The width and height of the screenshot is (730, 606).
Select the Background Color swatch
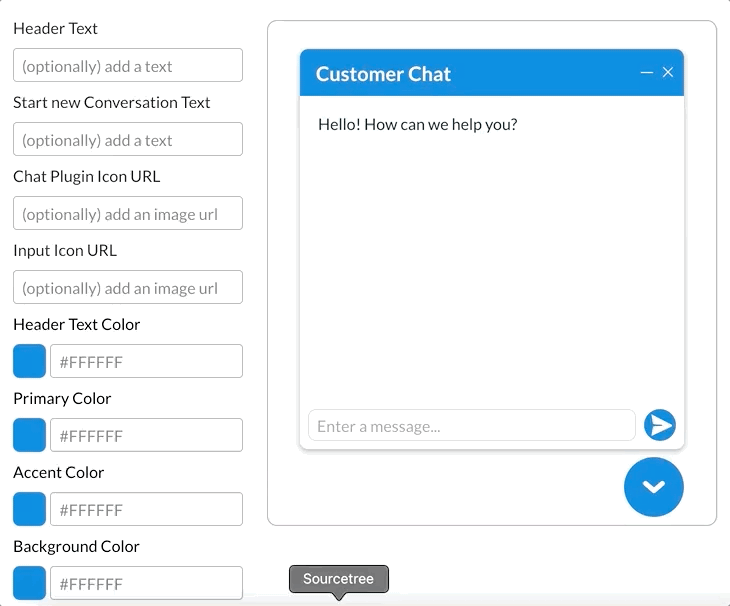click(x=29, y=583)
